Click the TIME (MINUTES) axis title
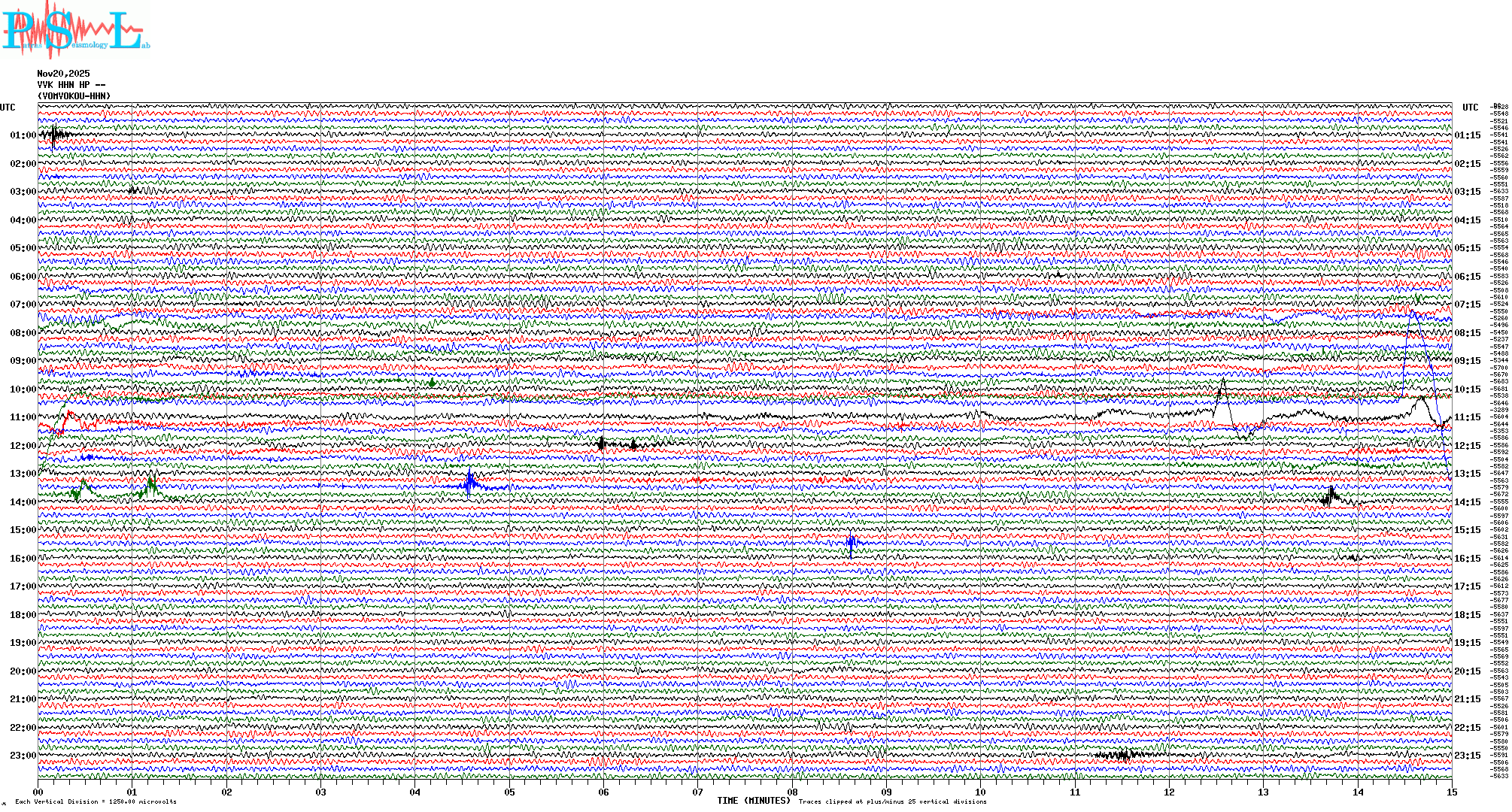This screenshot has width=1512, height=812. pyautogui.click(x=753, y=801)
